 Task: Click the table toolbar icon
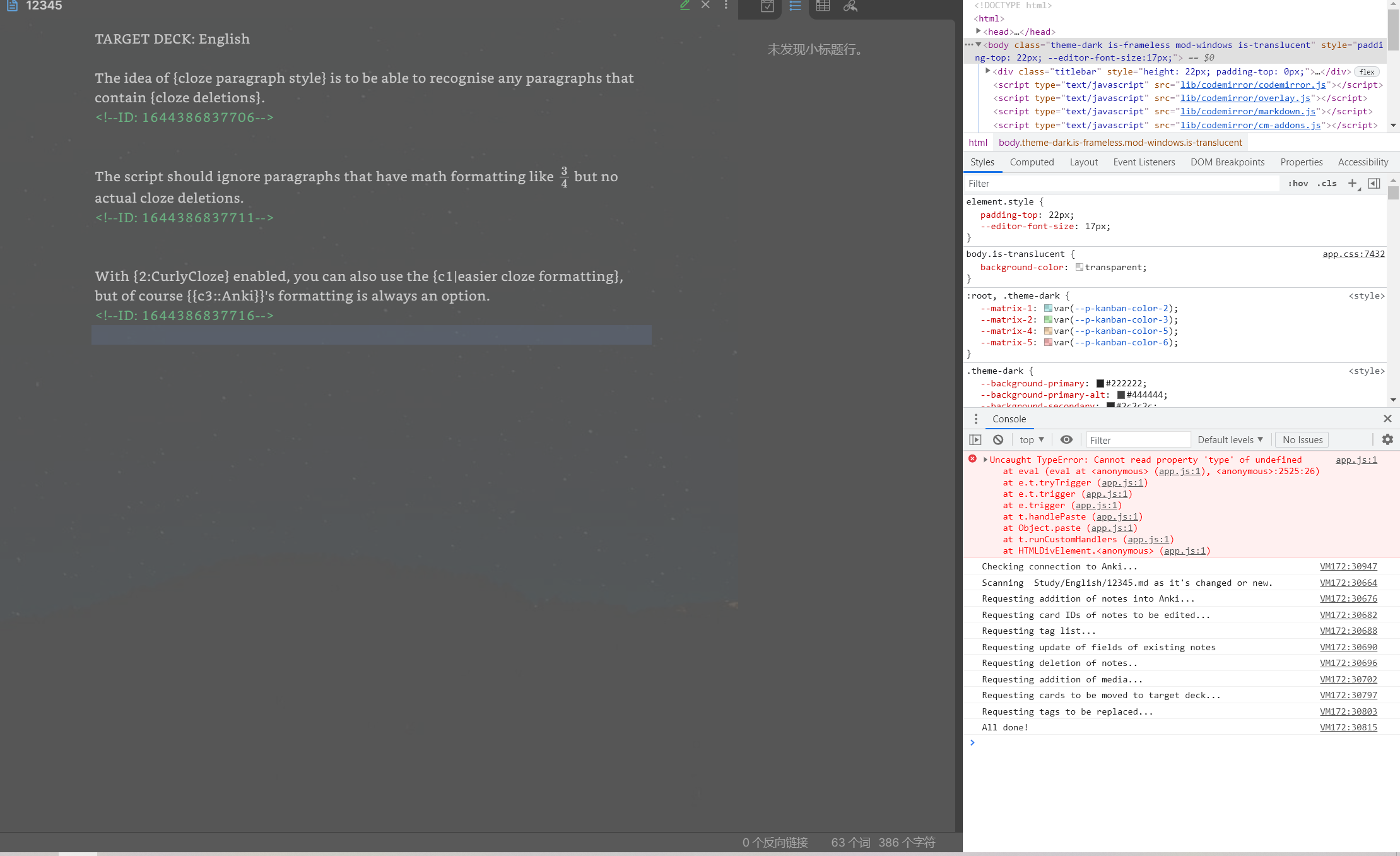[x=823, y=6]
